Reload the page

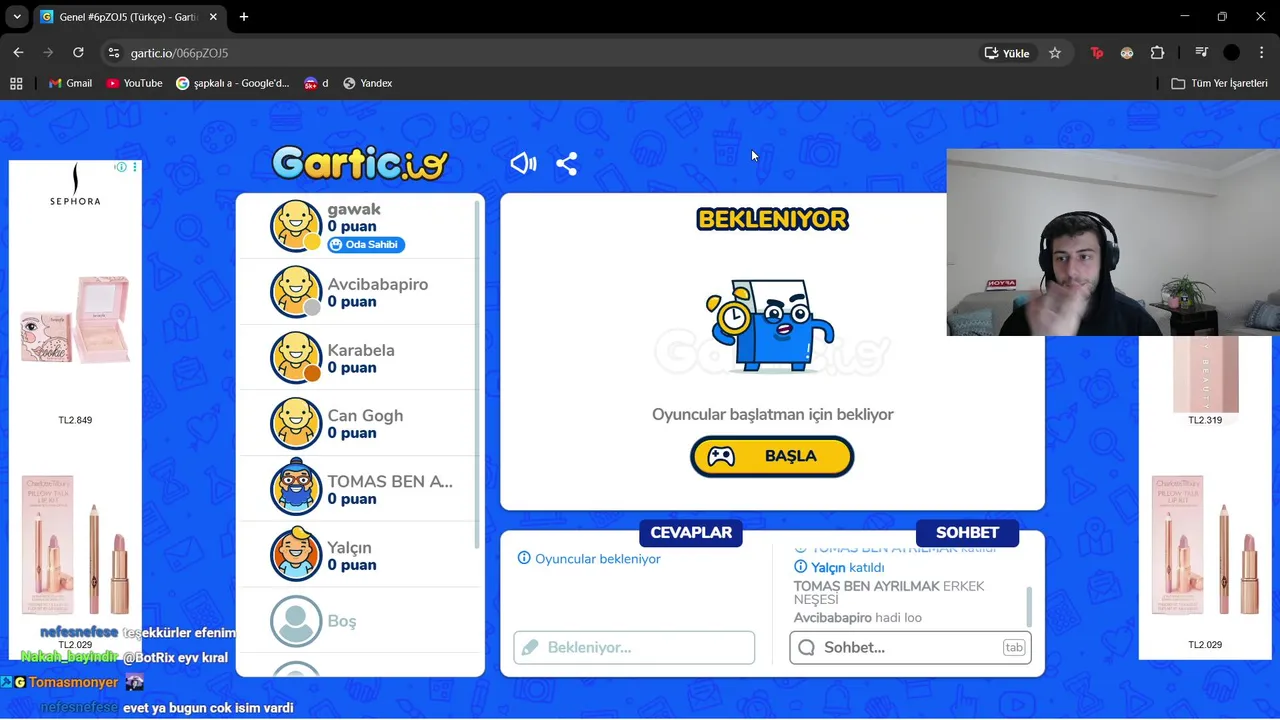pyautogui.click(x=78, y=53)
